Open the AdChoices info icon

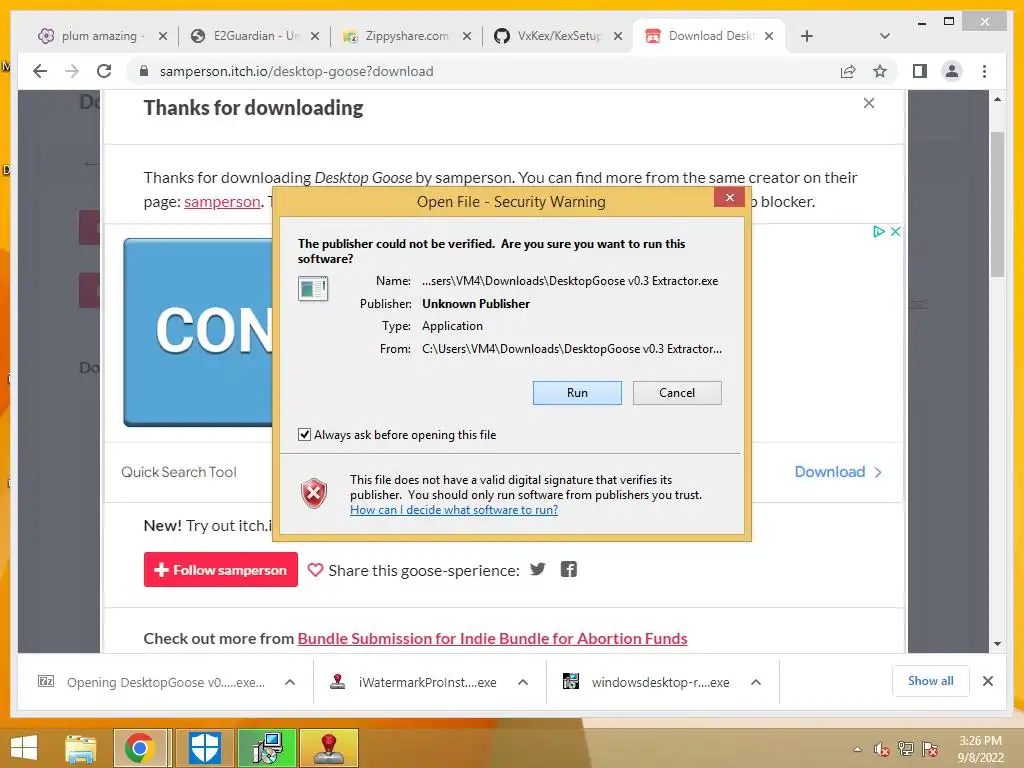pyautogui.click(x=879, y=231)
